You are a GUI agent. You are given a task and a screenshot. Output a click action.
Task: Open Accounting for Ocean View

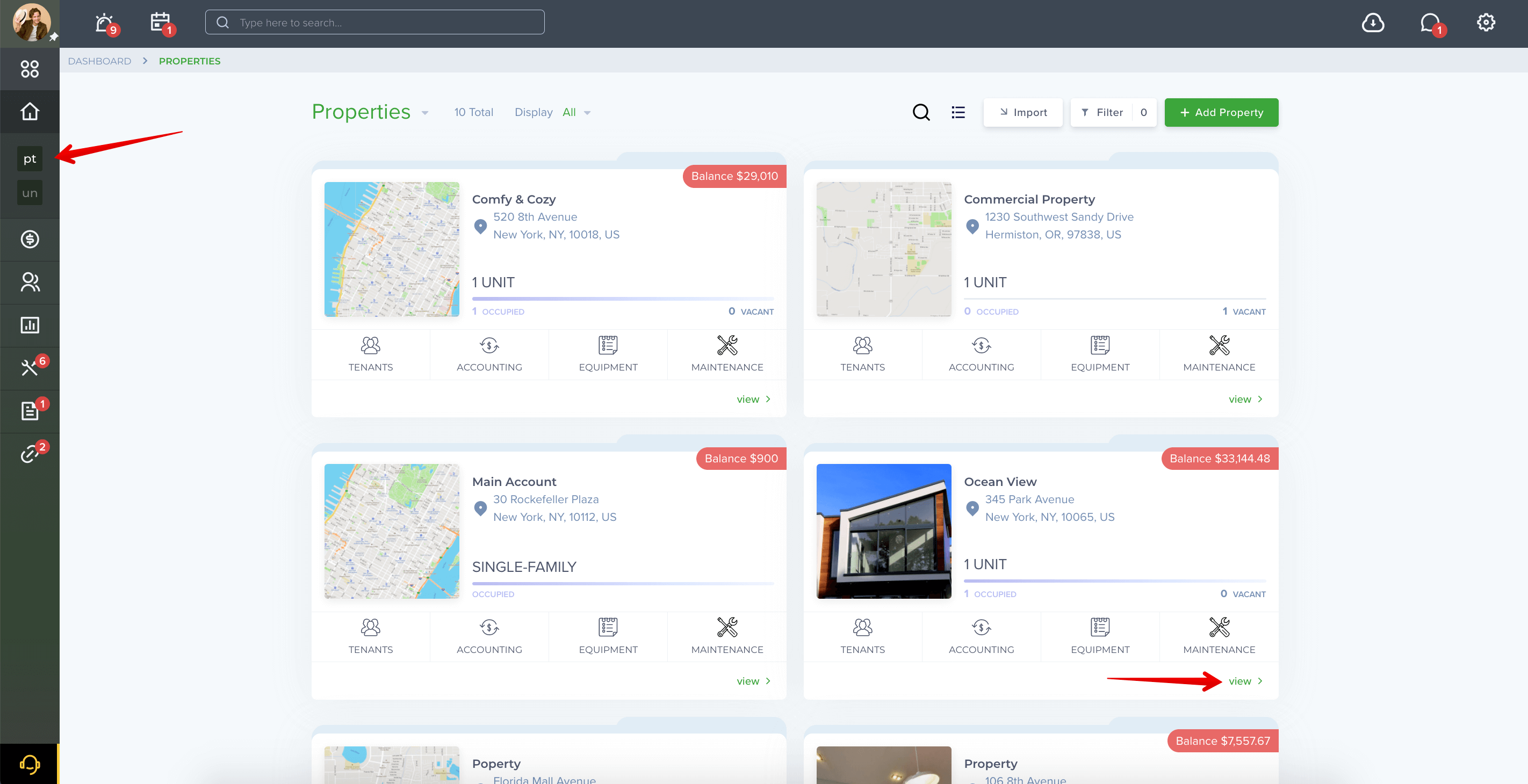[x=981, y=636]
